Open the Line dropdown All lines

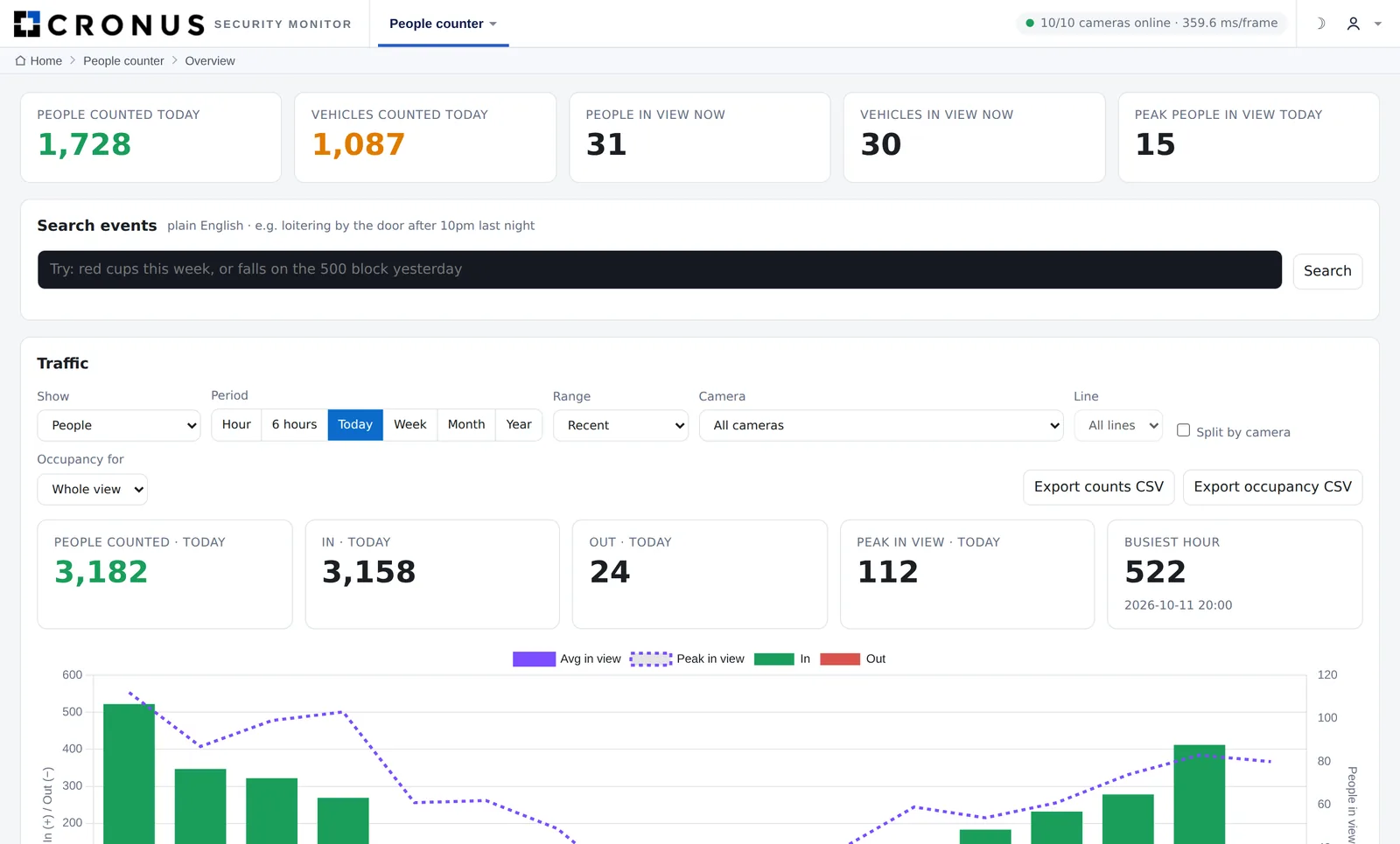(x=1118, y=425)
